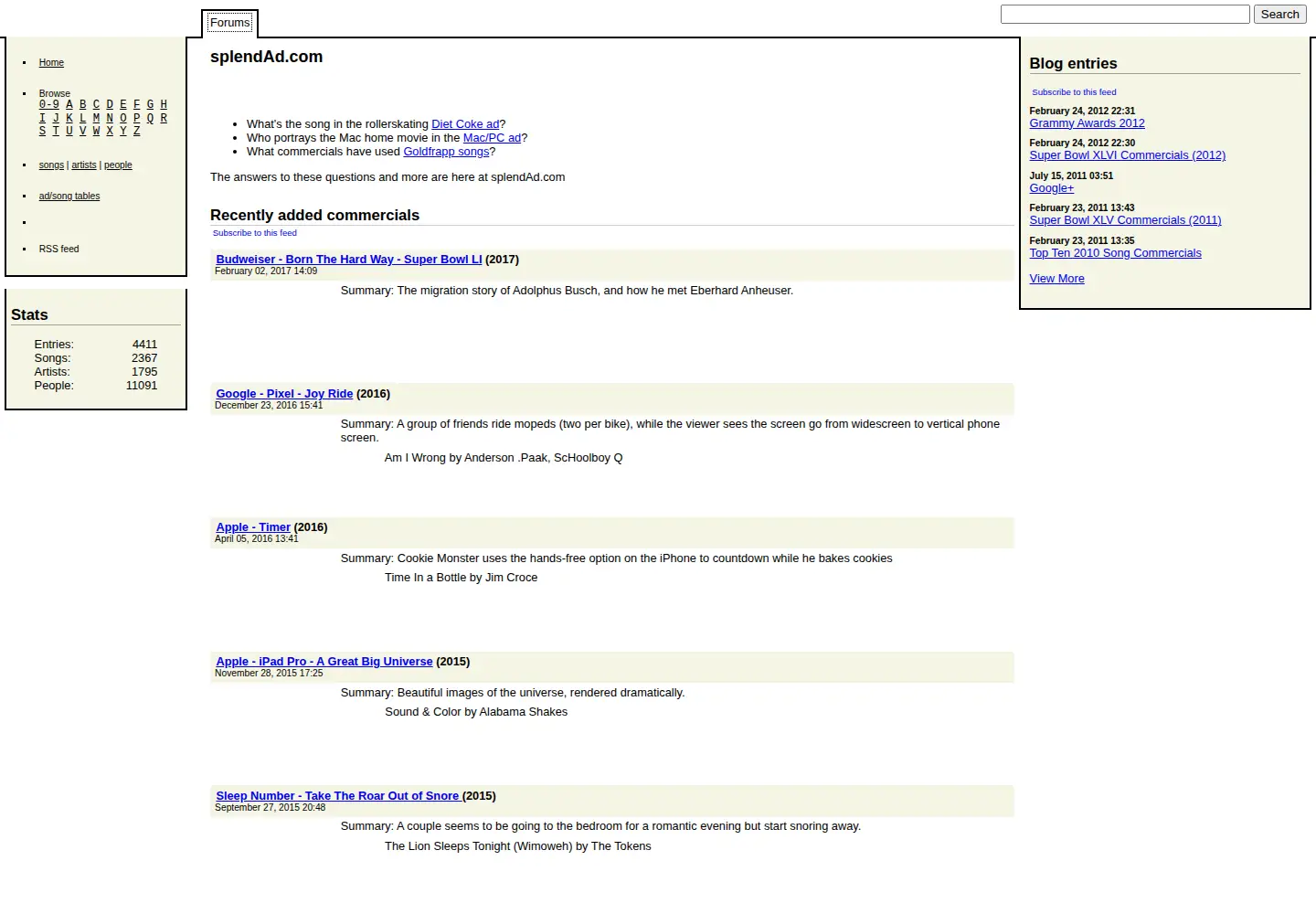Click the Search button
This screenshot has height=914, width=1316.
1279,15
